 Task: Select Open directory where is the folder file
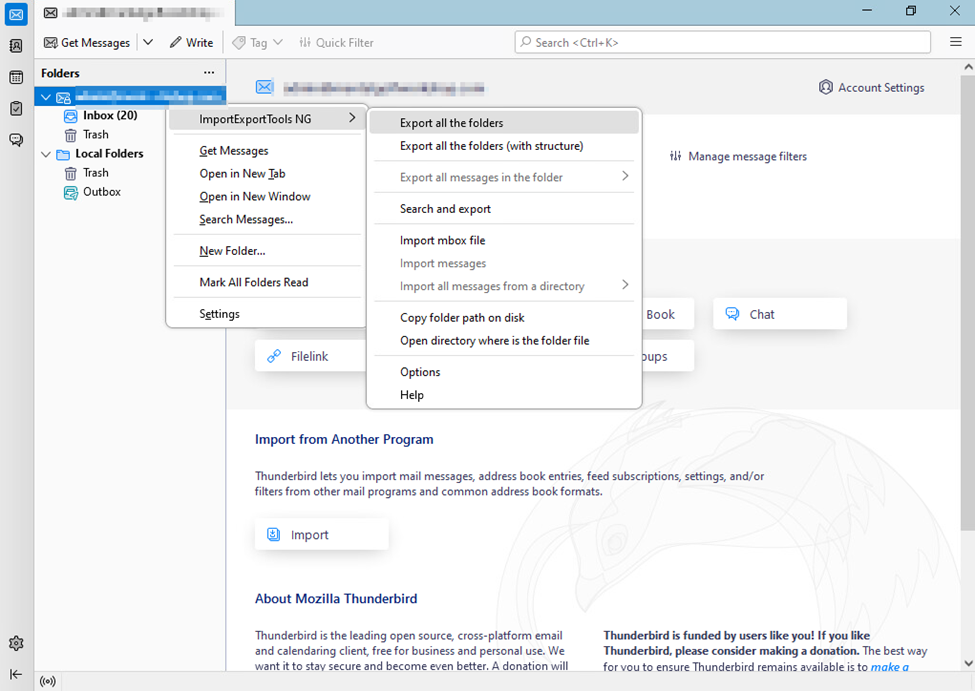point(504,341)
